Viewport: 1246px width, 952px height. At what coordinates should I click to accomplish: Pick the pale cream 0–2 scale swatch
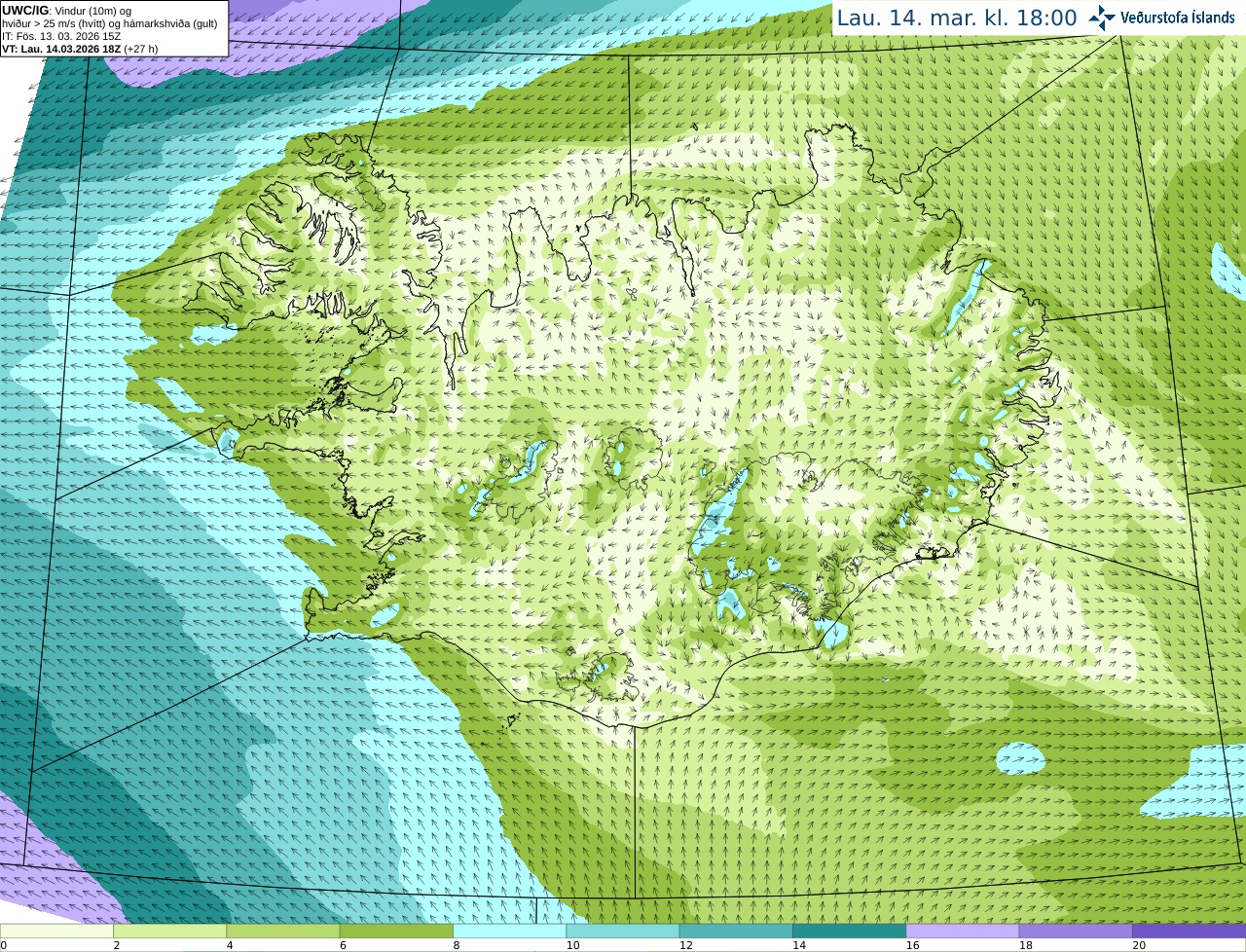[56, 931]
